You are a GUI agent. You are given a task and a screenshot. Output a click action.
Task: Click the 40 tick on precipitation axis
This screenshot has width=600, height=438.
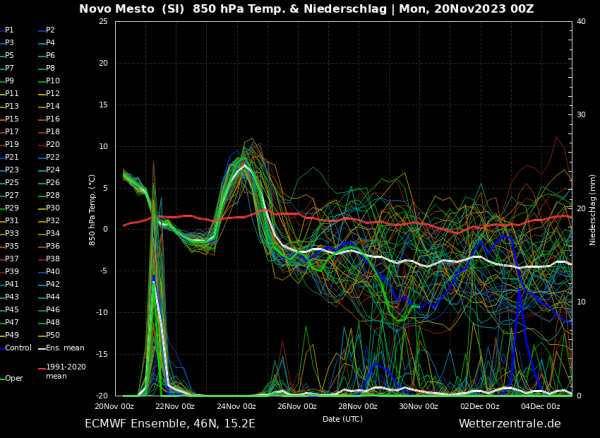[581, 21]
